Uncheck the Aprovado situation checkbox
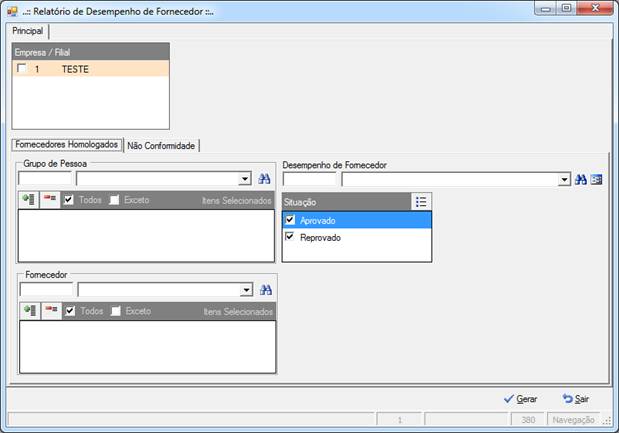The height and width of the screenshot is (433, 619). click(x=290, y=219)
